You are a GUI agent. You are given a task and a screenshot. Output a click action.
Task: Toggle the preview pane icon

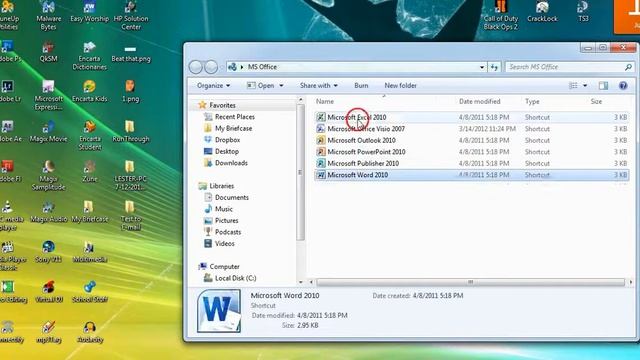[x=603, y=86]
